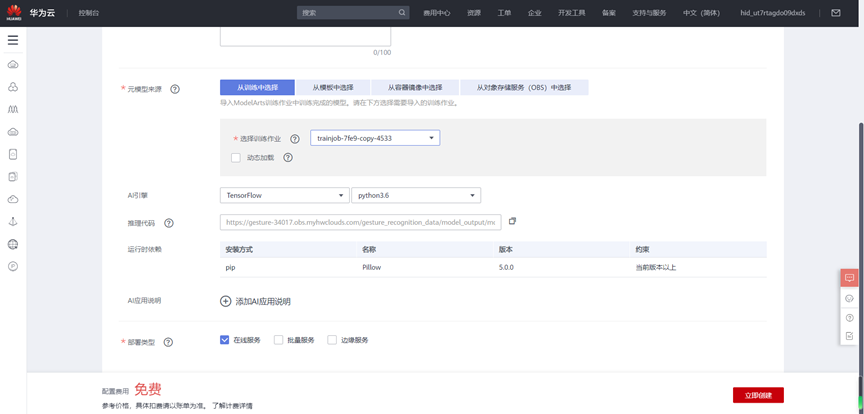Click help icon next to 推理代码
This screenshot has height=414, width=864.
169,223
